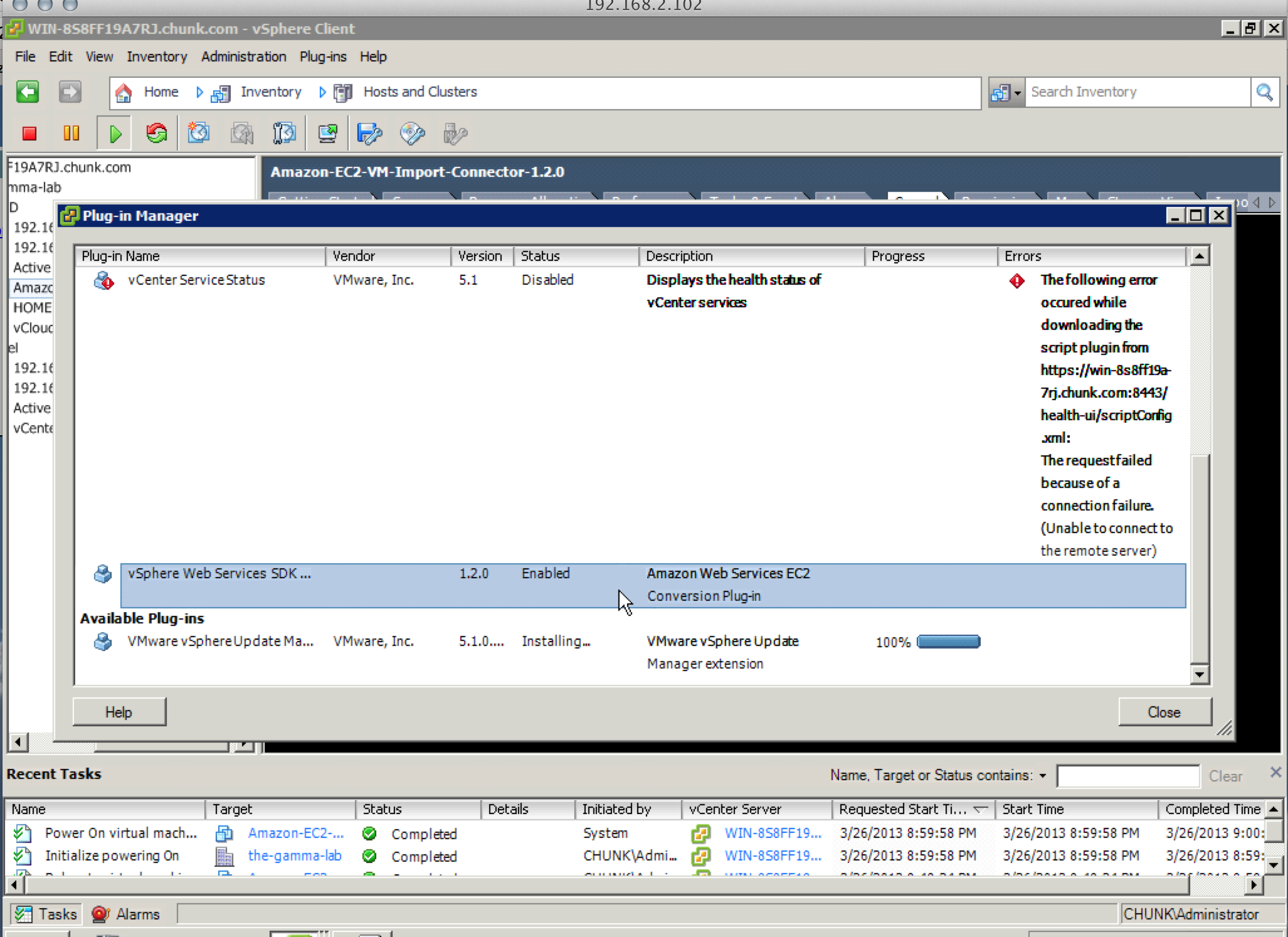Open the Administration menu
This screenshot has width=1288, height=937.
point(243,57)
